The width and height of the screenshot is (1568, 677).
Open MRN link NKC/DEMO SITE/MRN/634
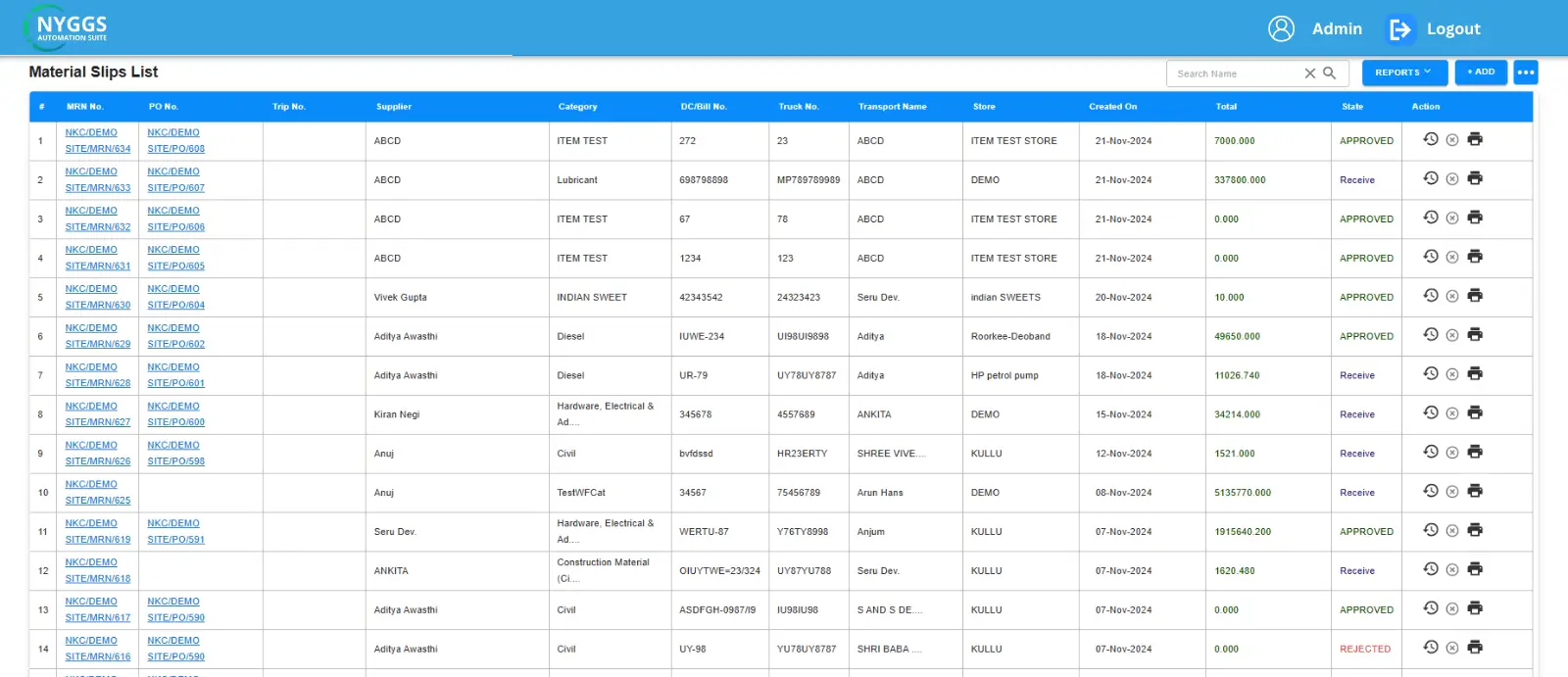coord(98,140)
